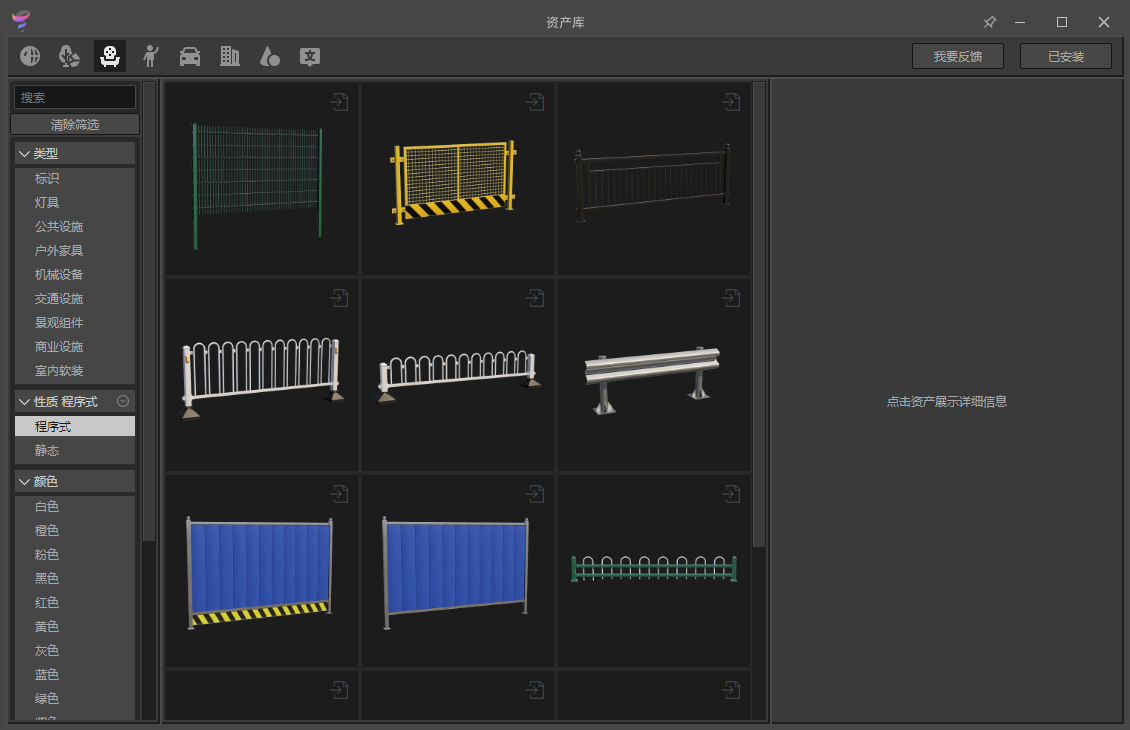1130x730 pixels.
Task: Select the roads asset category icon
Action: (30, 56)
